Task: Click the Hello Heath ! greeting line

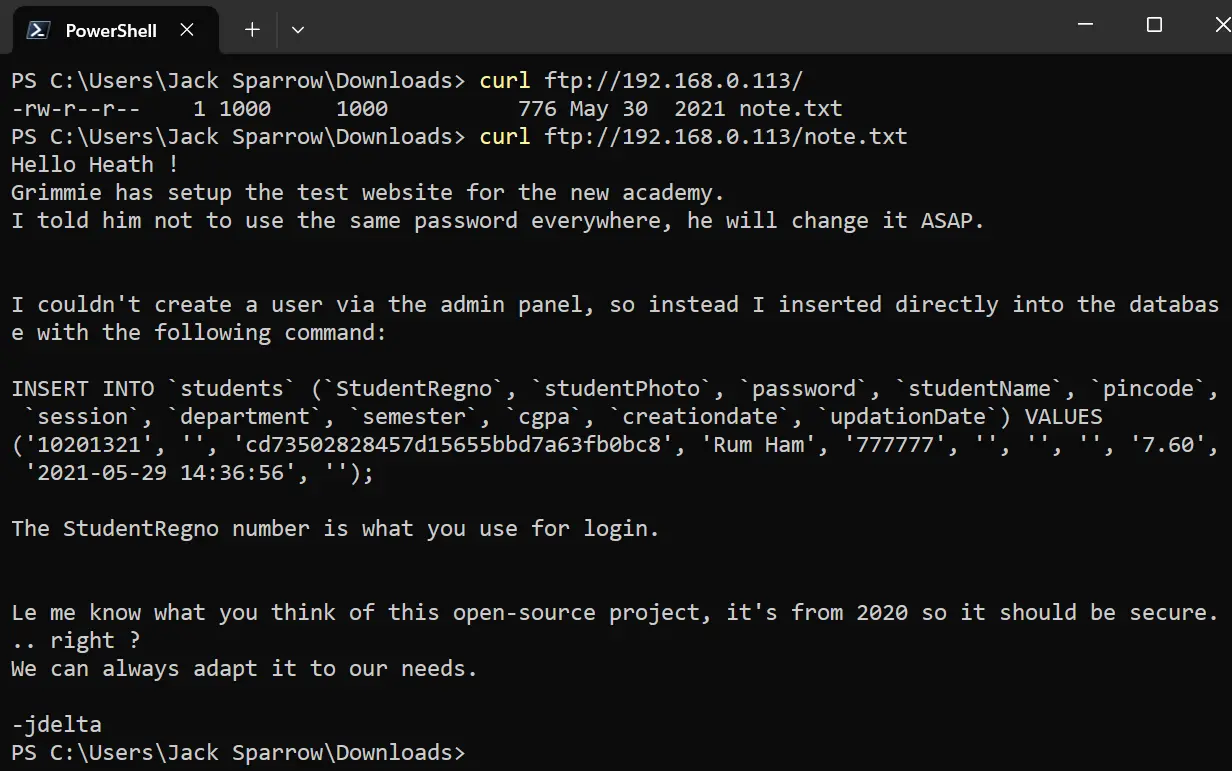Action: [95, 164]
